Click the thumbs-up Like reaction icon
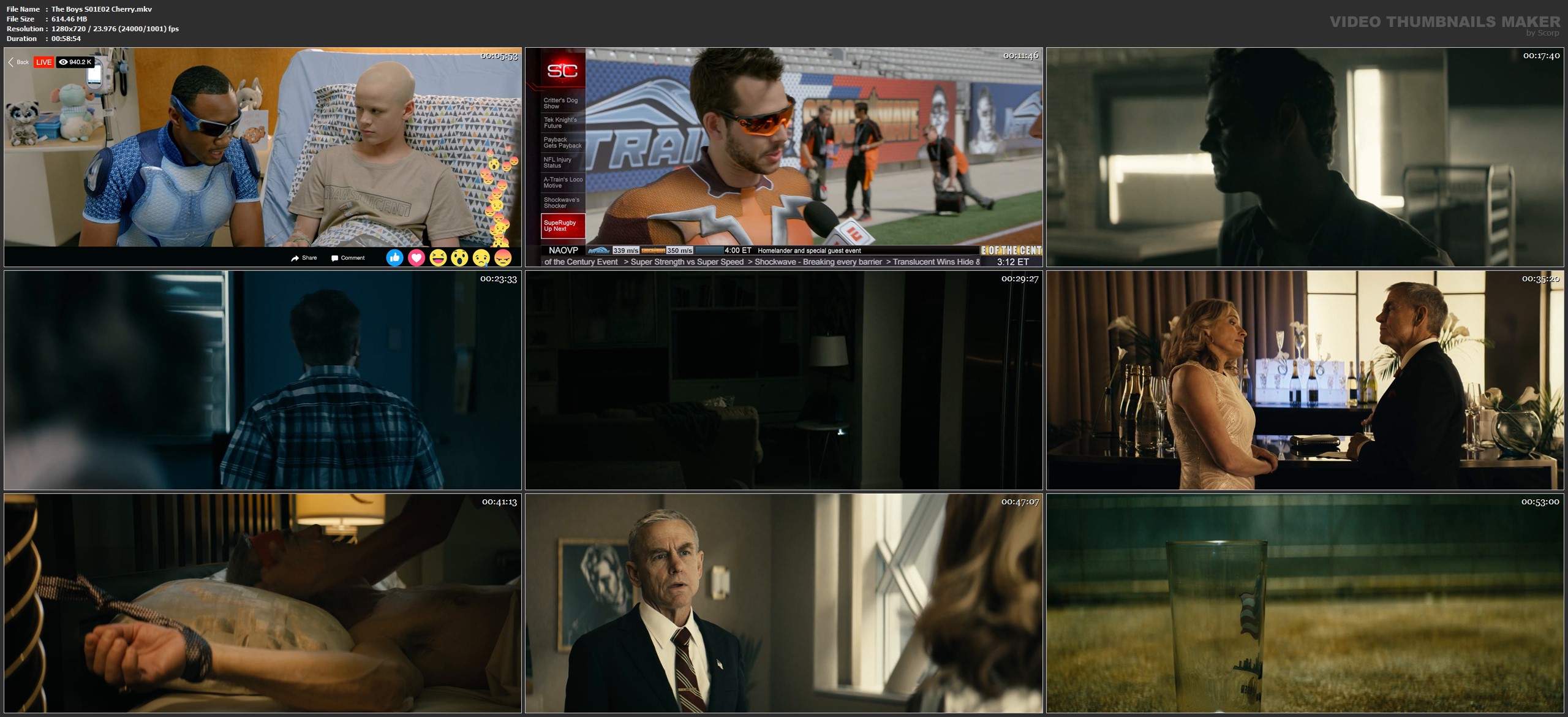Screen dimensions: 1568x717 [394, 258]
